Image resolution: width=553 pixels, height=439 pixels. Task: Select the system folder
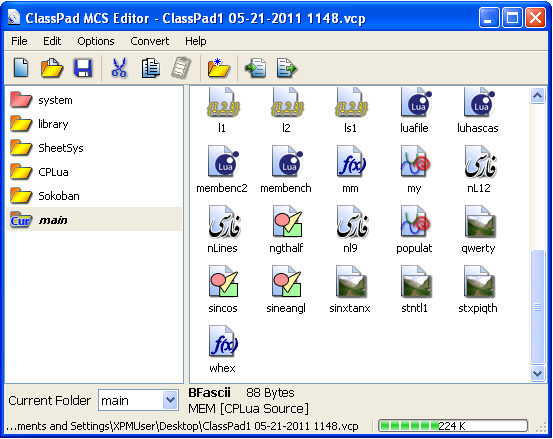point(94,100)
